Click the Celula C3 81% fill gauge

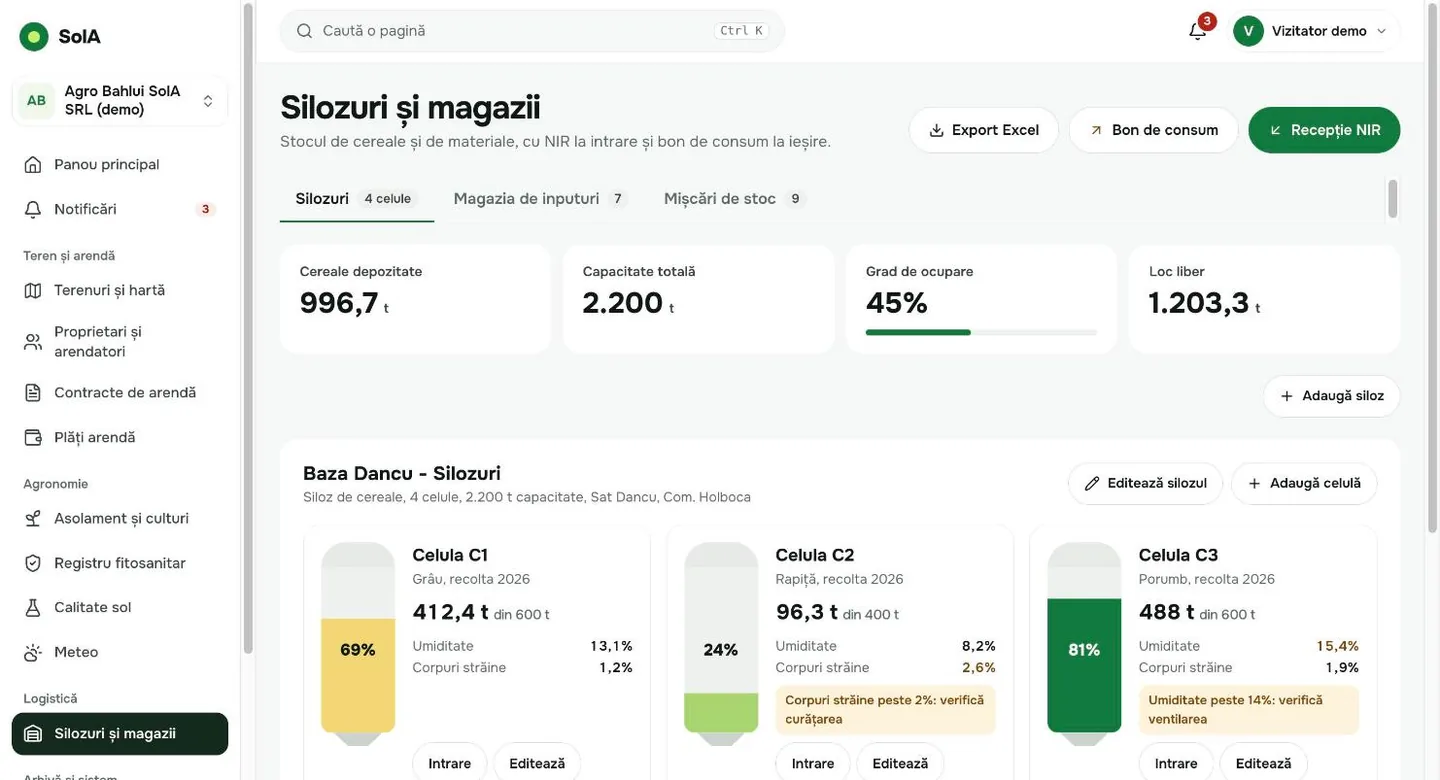point(1084,644)
